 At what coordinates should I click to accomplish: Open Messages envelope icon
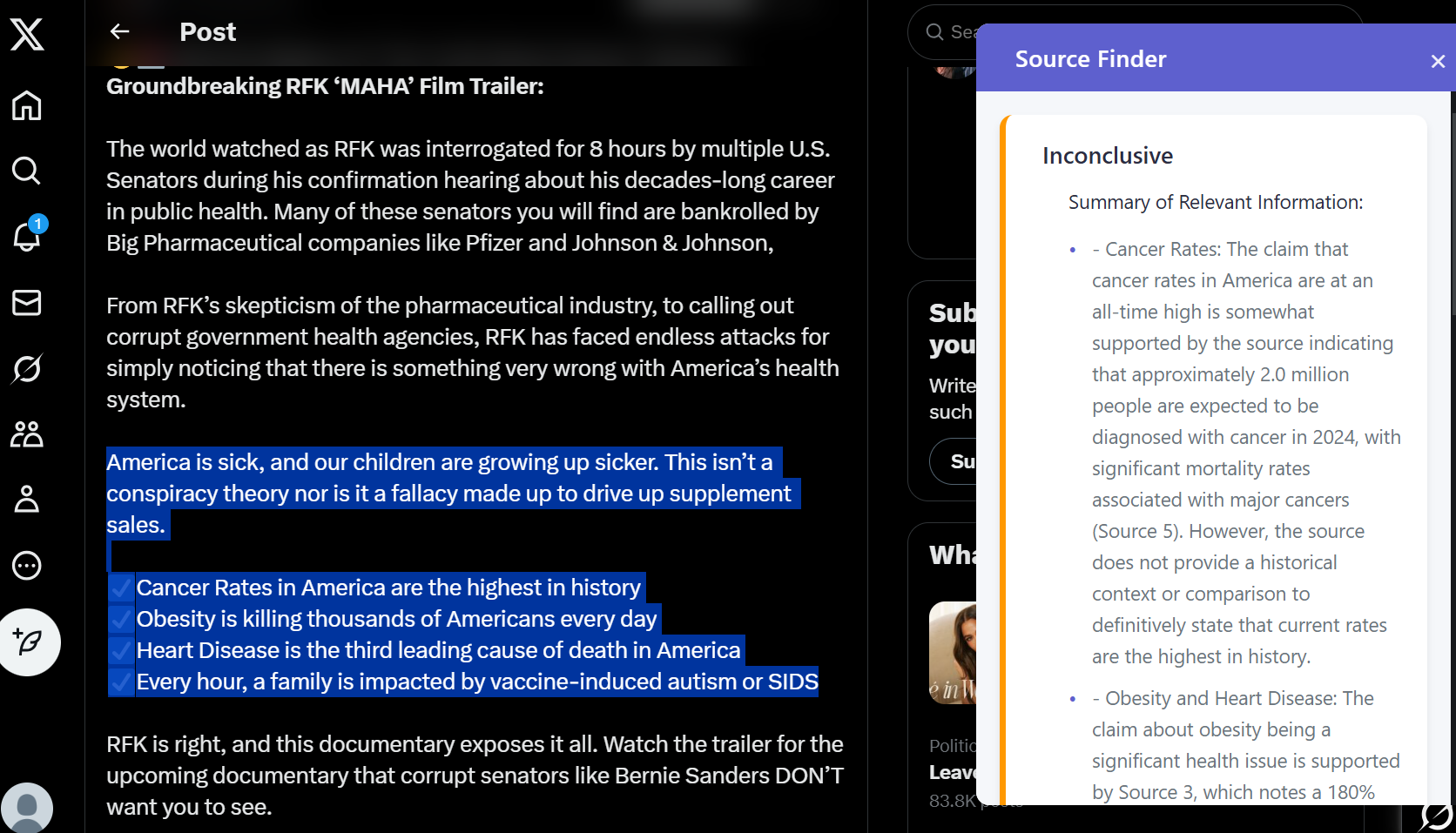click(x=27, y=302)
